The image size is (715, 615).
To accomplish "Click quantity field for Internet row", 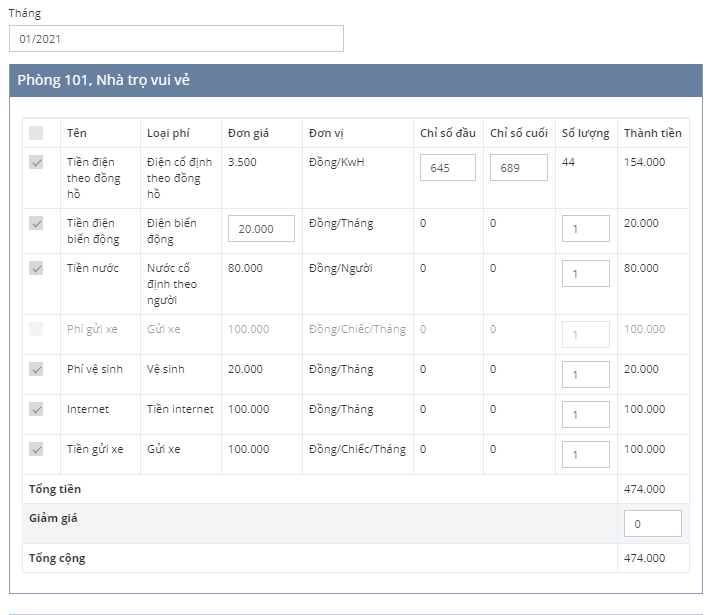I will (585, 415).
